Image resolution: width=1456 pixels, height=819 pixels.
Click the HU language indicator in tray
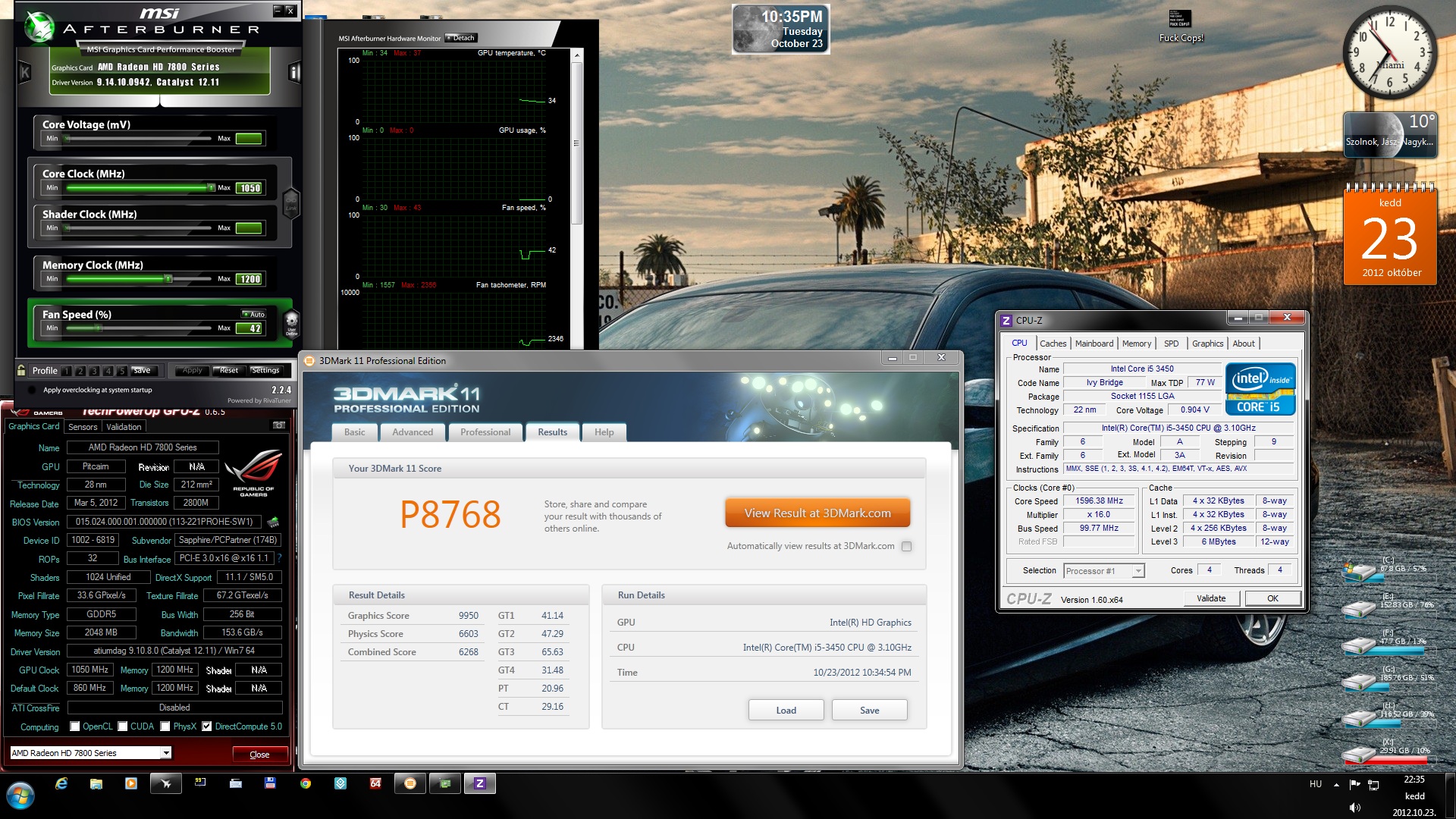[x=1316, y=784]
